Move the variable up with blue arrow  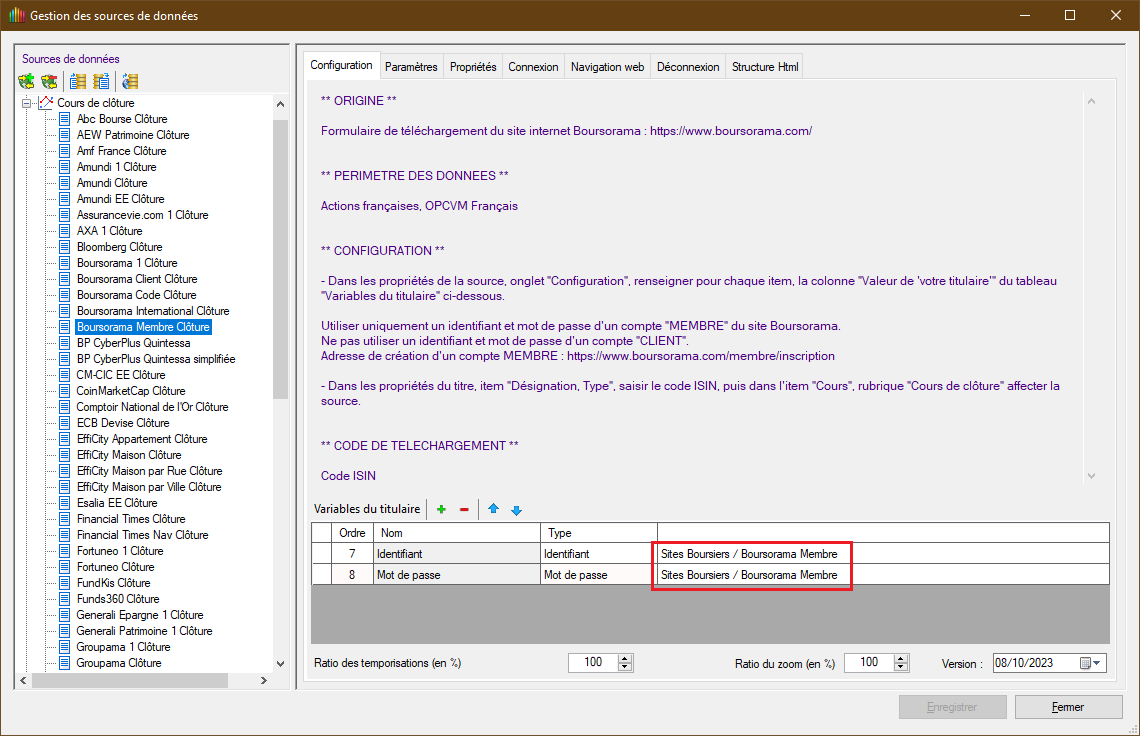[x=493, y=510]
